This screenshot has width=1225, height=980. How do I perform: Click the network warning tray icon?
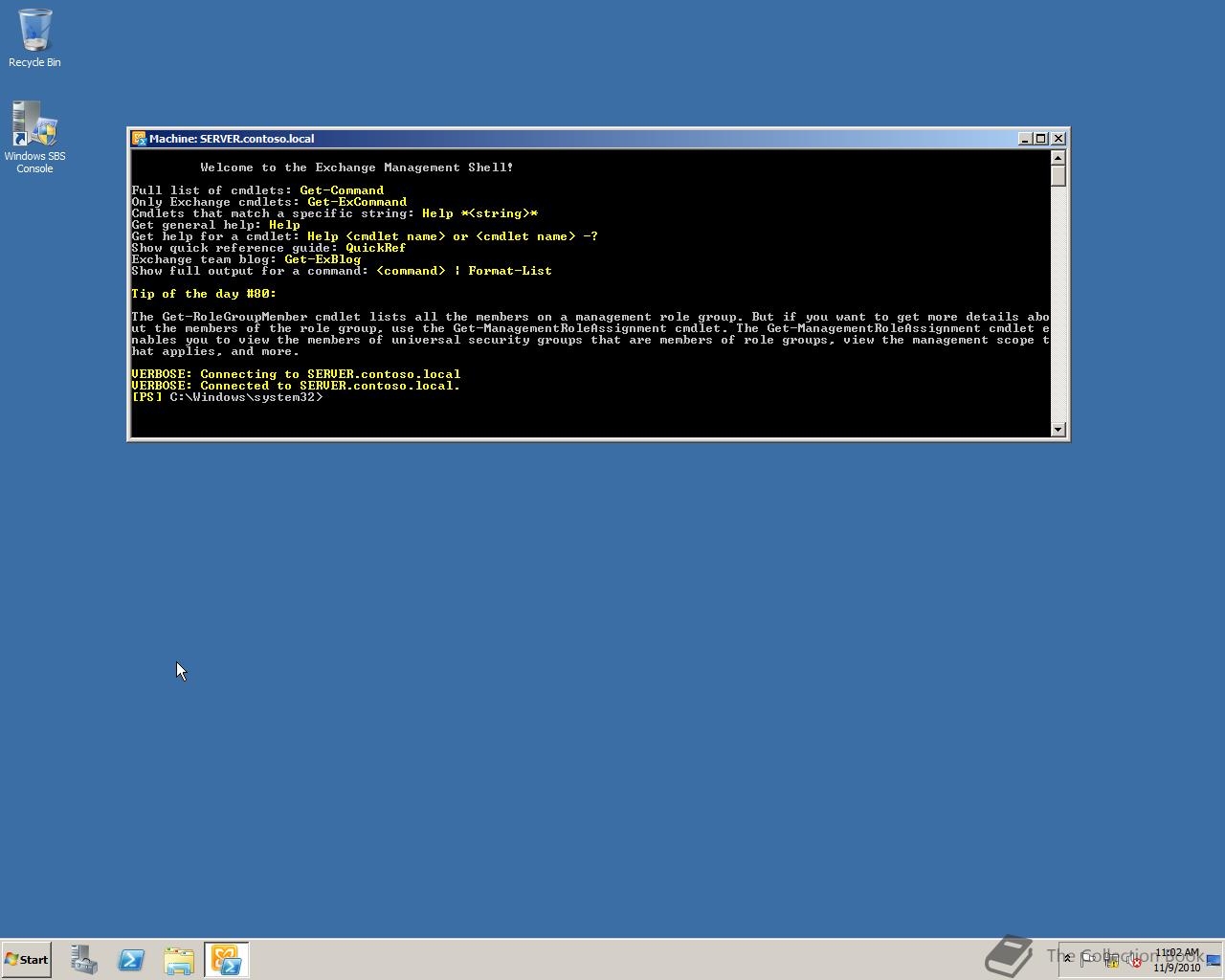[1111, 960]
